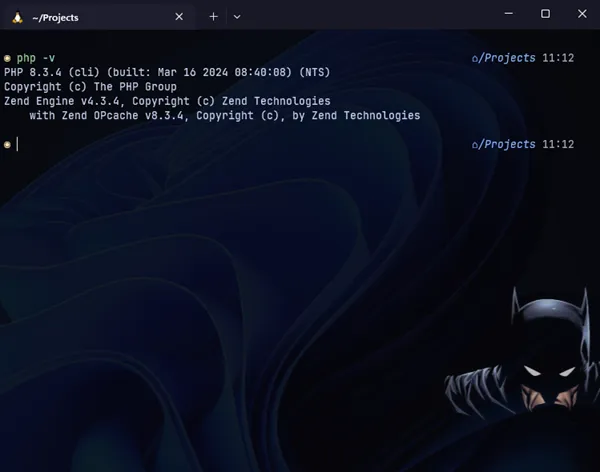600x472 pixels.
Task: Click the 'Copyright (c) The PHP Group' line
Action: (x=90, y=87)
